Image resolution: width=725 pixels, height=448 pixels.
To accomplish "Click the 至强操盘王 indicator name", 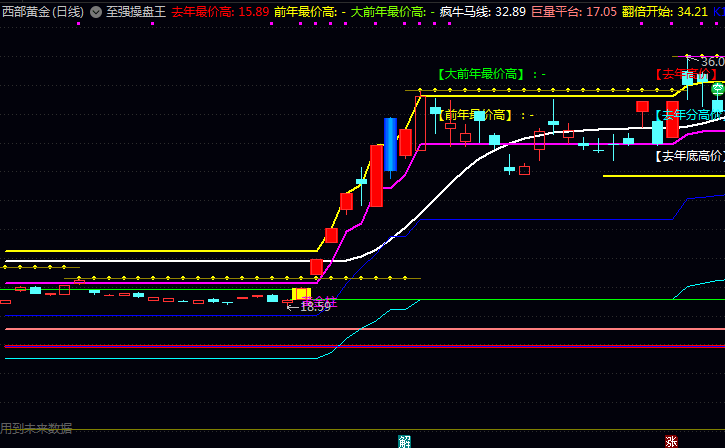I will point(136,12).
